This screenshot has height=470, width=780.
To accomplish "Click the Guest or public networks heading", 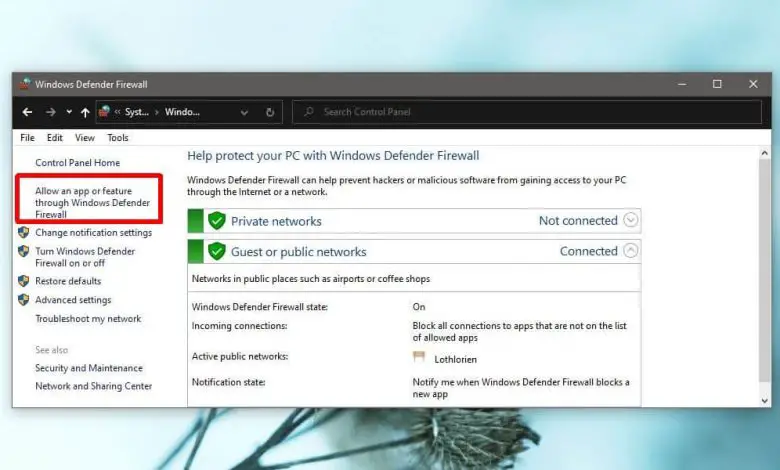I will click(298, 252).
